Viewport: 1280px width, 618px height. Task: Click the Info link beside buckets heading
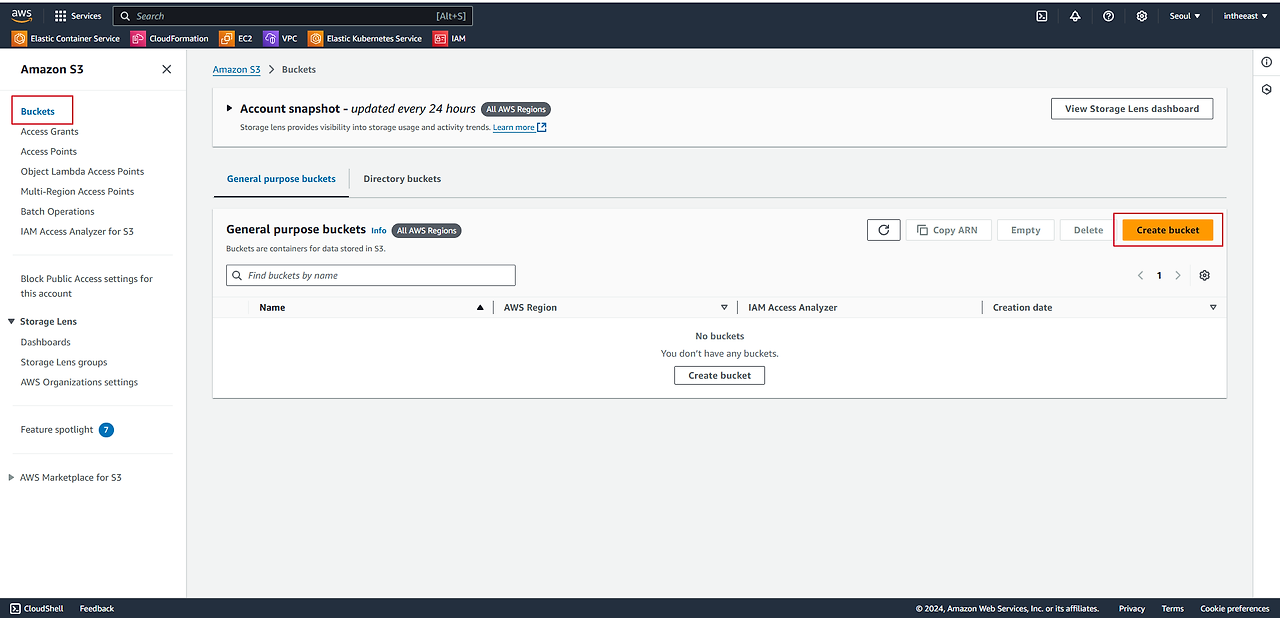pyautogui.click(x=379, y=230)
